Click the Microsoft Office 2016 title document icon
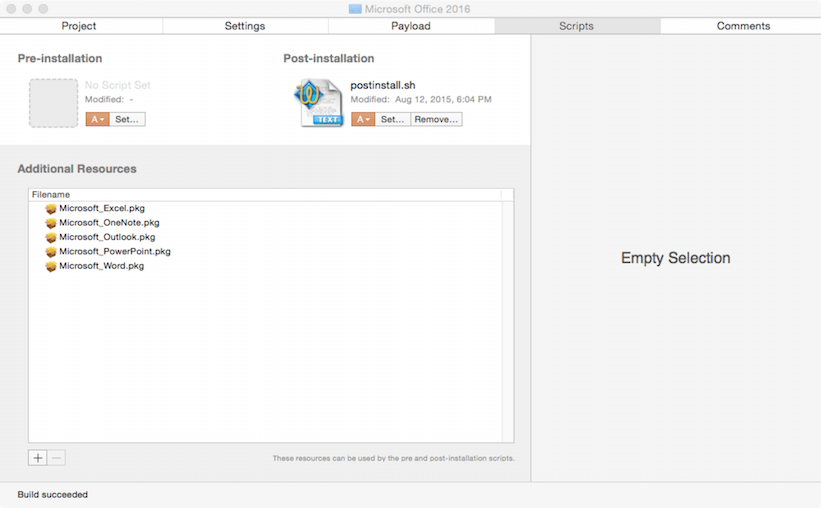Screen dimensions: 821x508 pyautogui.click(x=355, y=9)
